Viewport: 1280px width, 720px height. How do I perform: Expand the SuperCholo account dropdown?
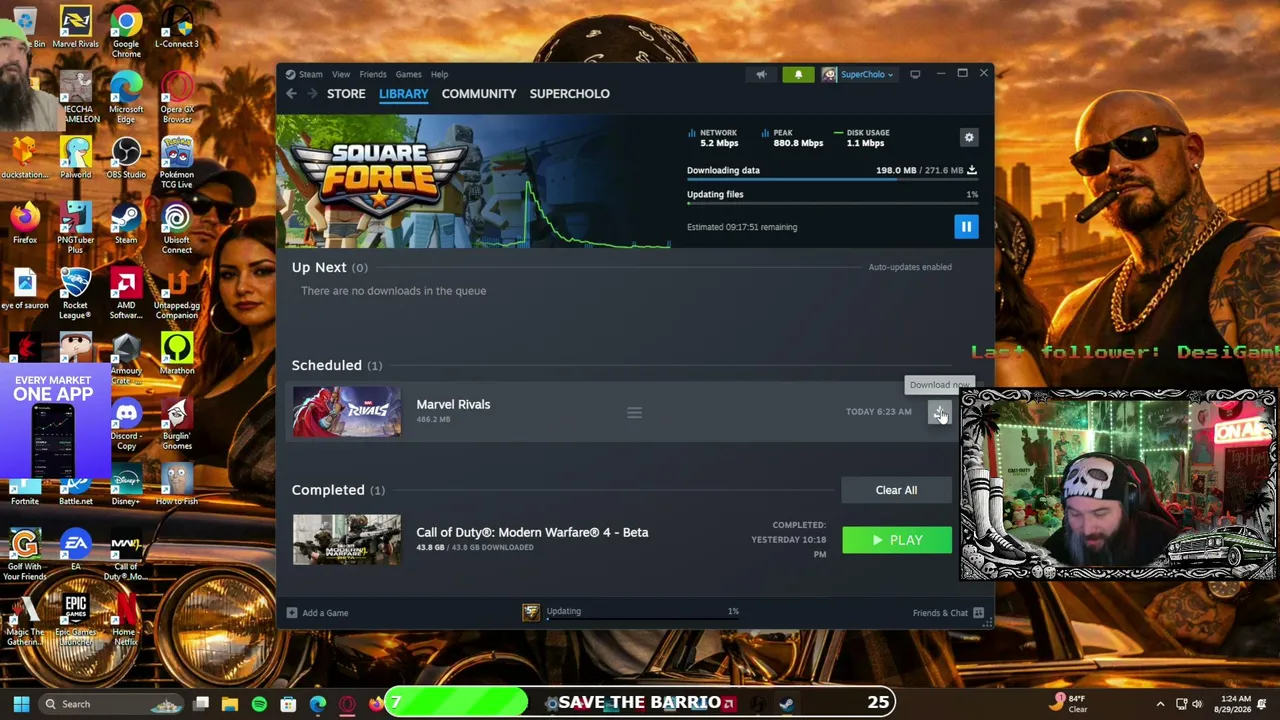pyautogui.click(x=858, y=74)
